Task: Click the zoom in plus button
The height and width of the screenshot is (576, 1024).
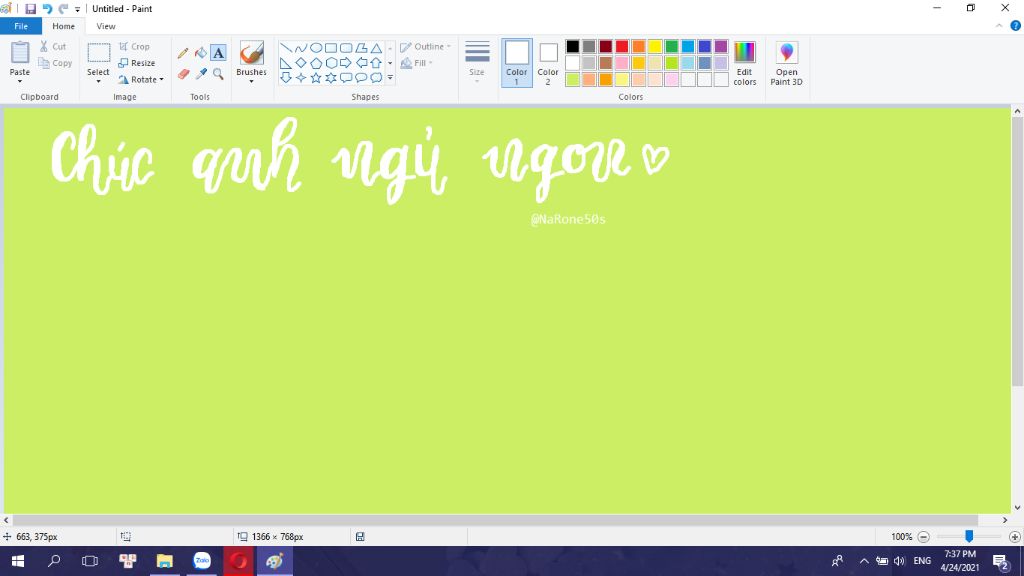Action: [1015, 537]
